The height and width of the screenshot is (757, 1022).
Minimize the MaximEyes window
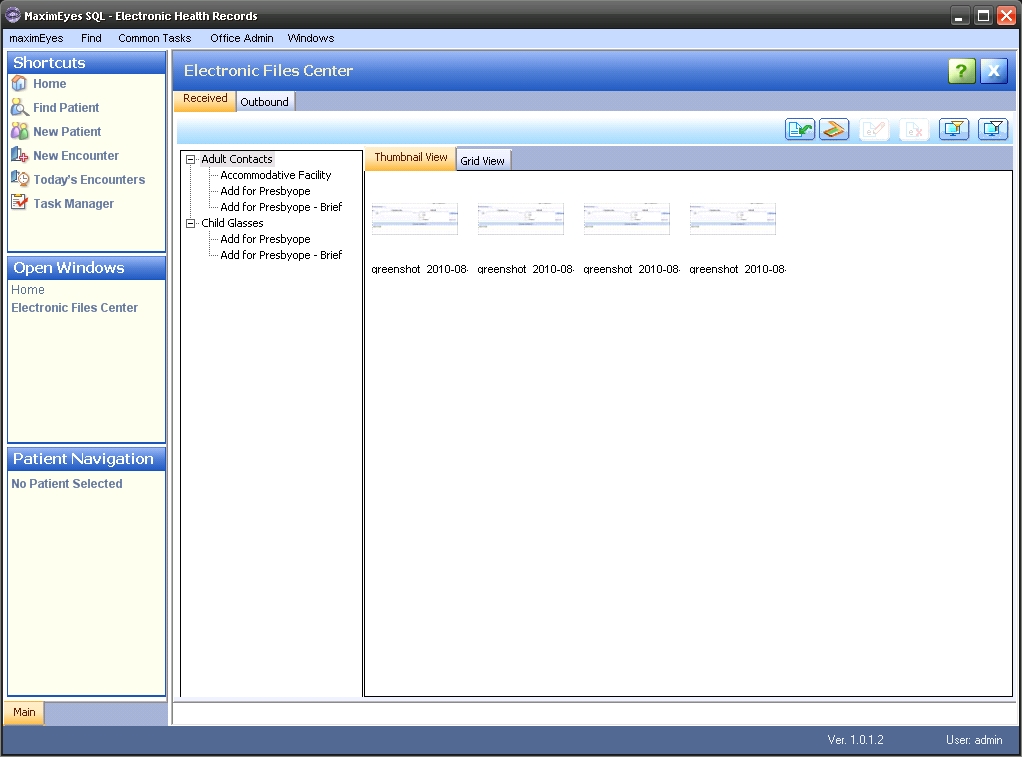(959, 16)
